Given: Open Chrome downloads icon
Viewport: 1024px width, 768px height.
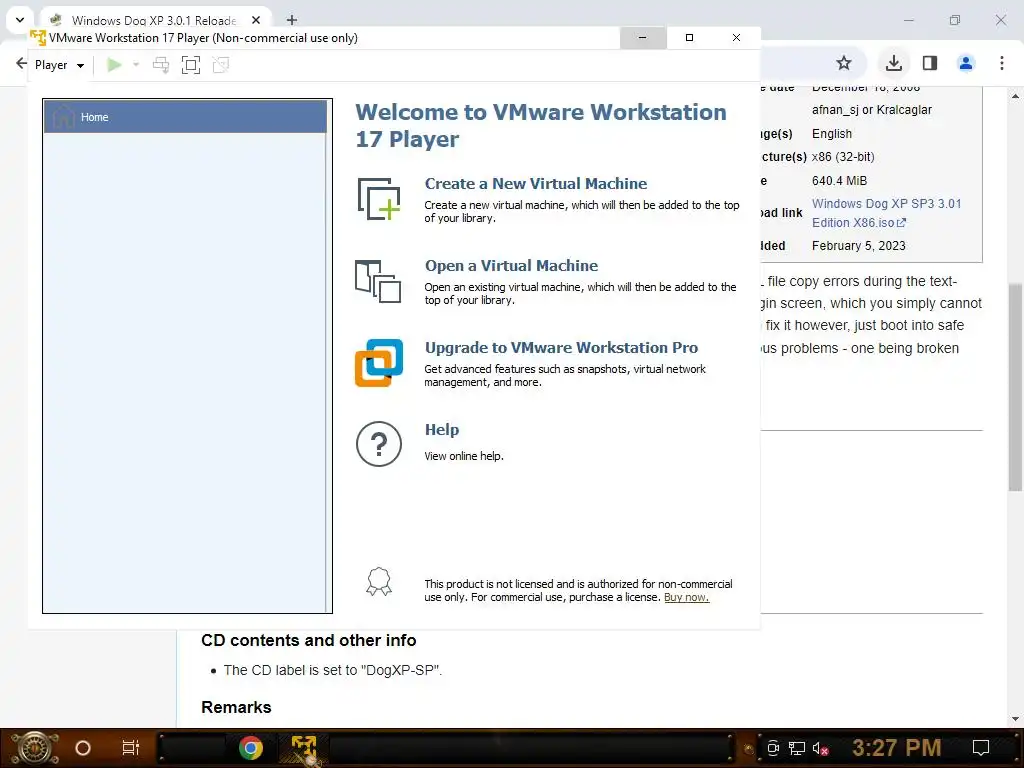Looking at the screenshot, I should (x=894, y=63).
